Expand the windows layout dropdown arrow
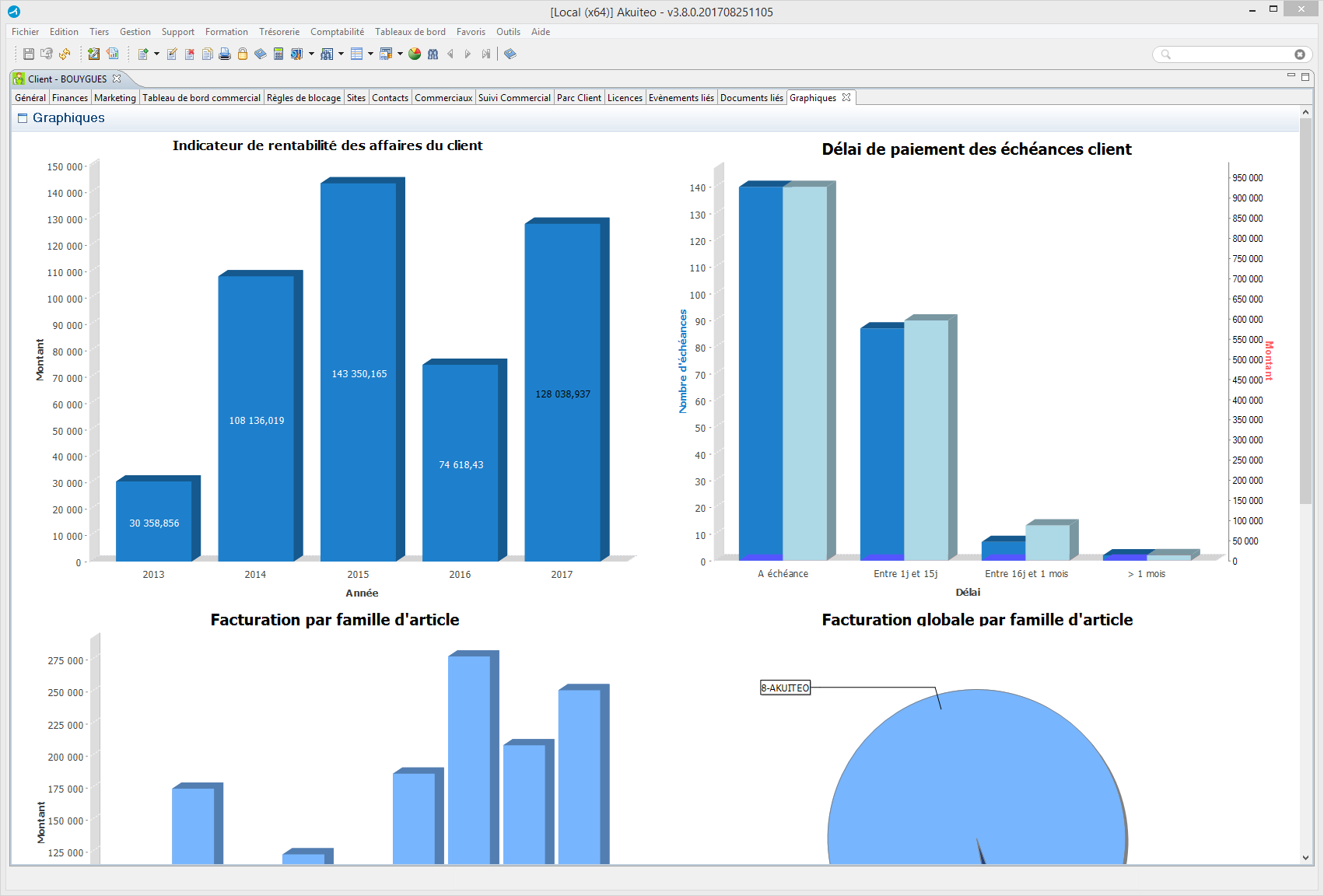The image size is (1324, 896). [x=400, y=54]
